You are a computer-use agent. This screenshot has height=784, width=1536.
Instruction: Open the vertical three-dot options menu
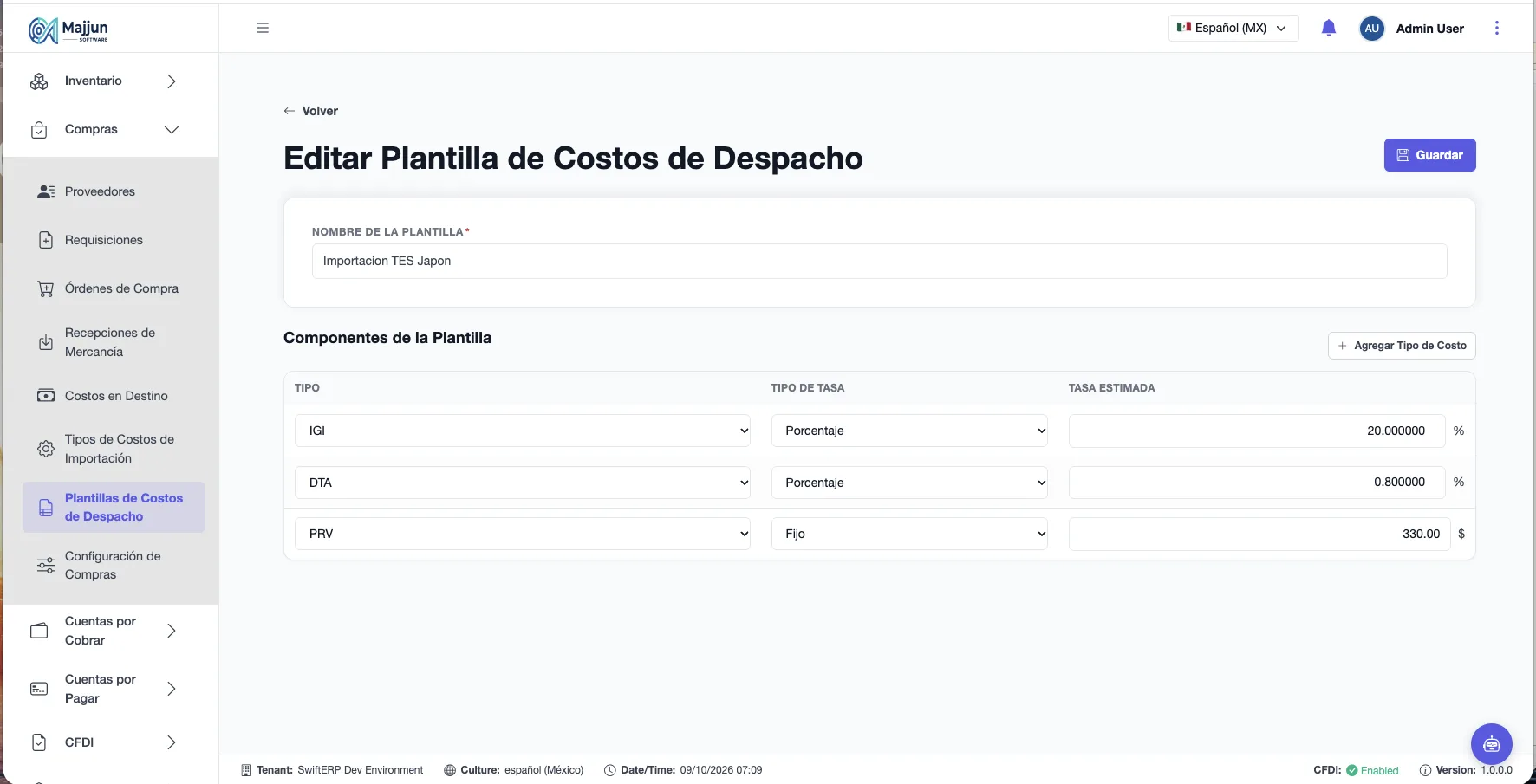(1496, 29)
